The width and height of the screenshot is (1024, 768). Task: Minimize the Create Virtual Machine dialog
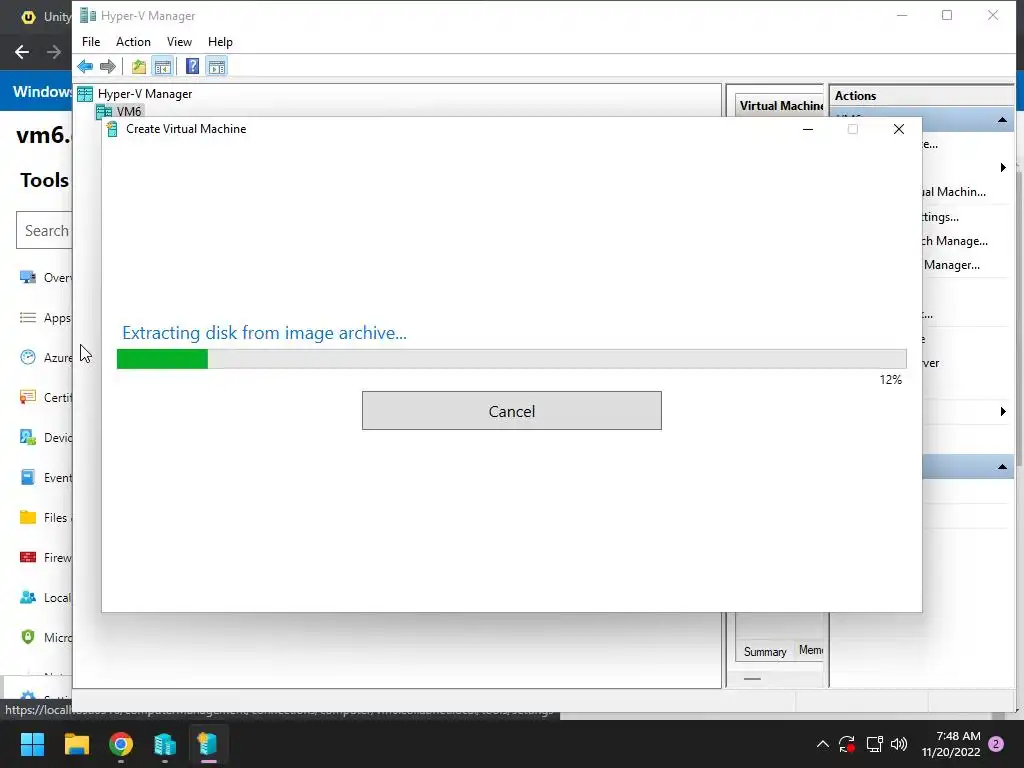tap(808, 129)
